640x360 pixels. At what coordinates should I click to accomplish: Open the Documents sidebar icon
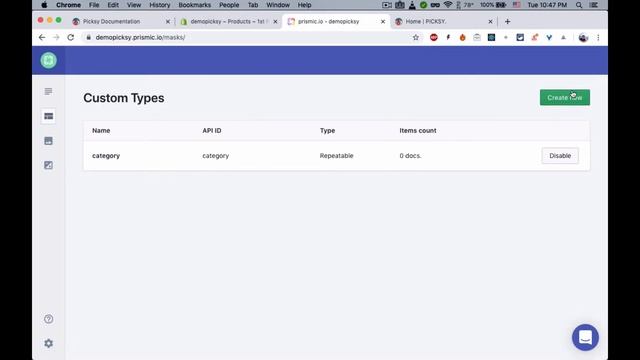click(49, 91)
